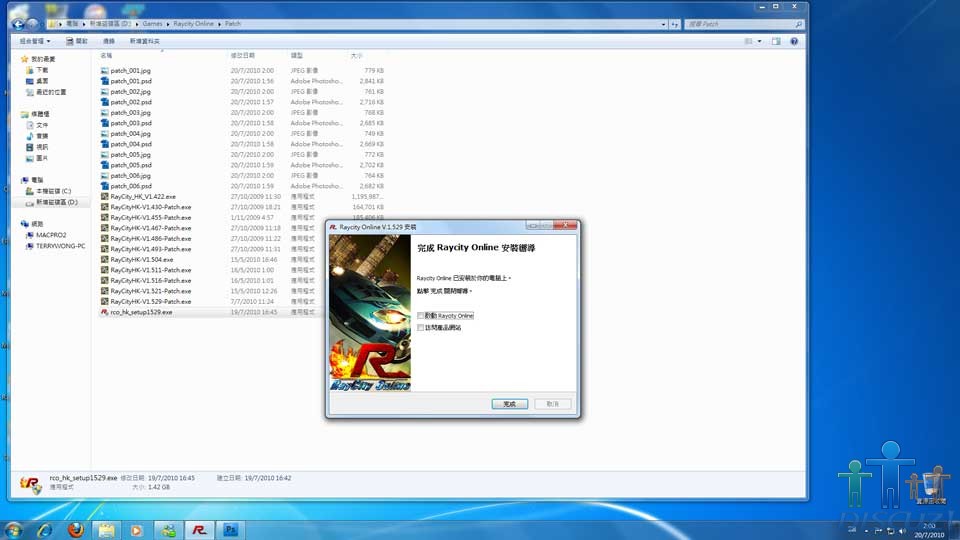960x540 pixels.
Task: Toggle the preview pane icon
Action: click(776, 41)
